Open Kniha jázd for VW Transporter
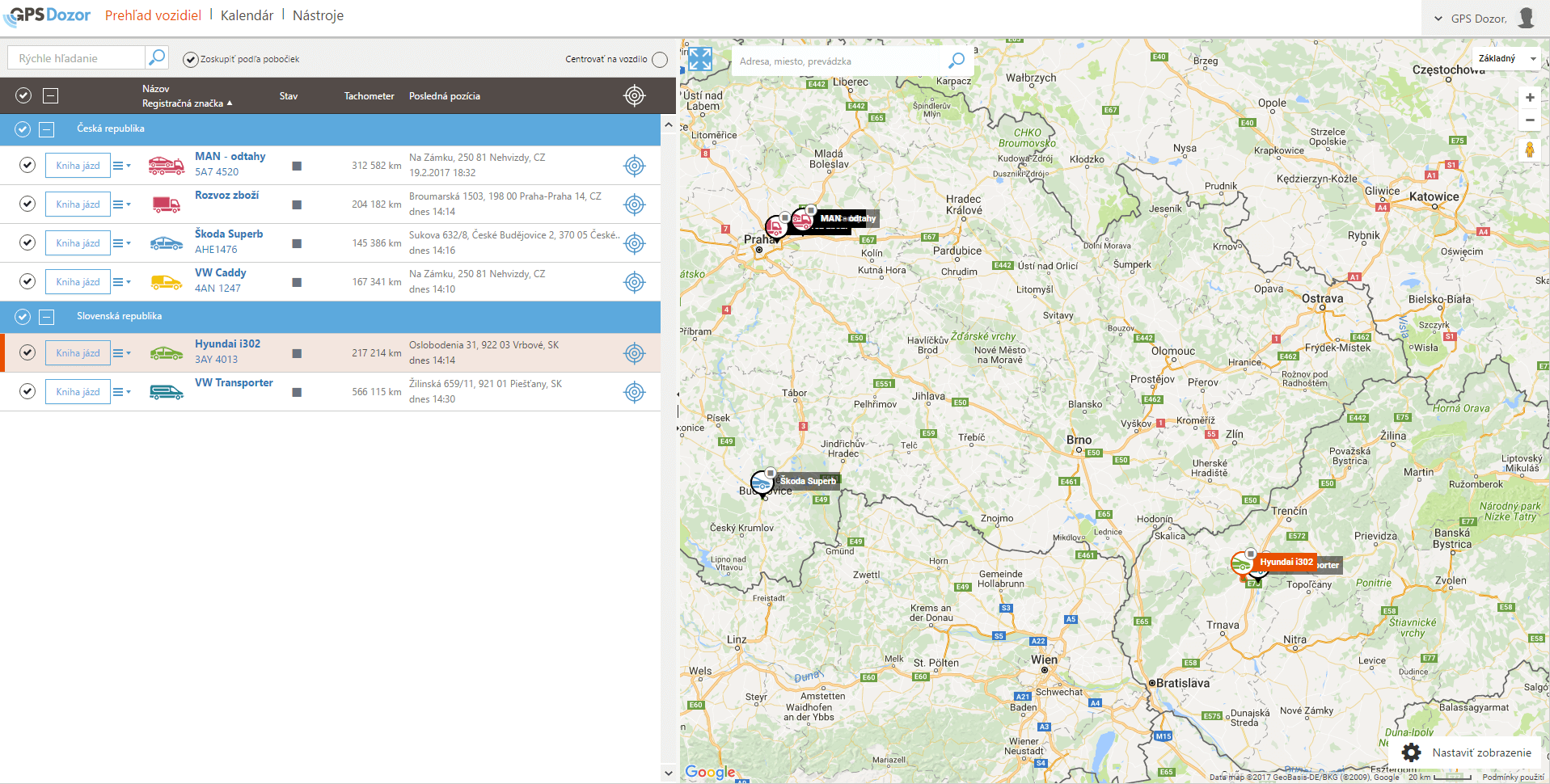 [78, 392]
